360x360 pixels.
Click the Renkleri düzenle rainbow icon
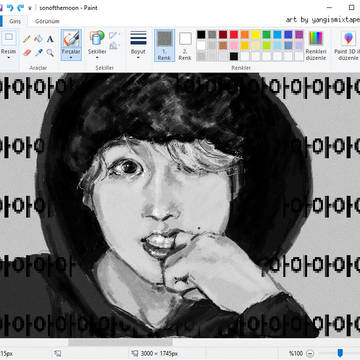click(x=316, y=38)
